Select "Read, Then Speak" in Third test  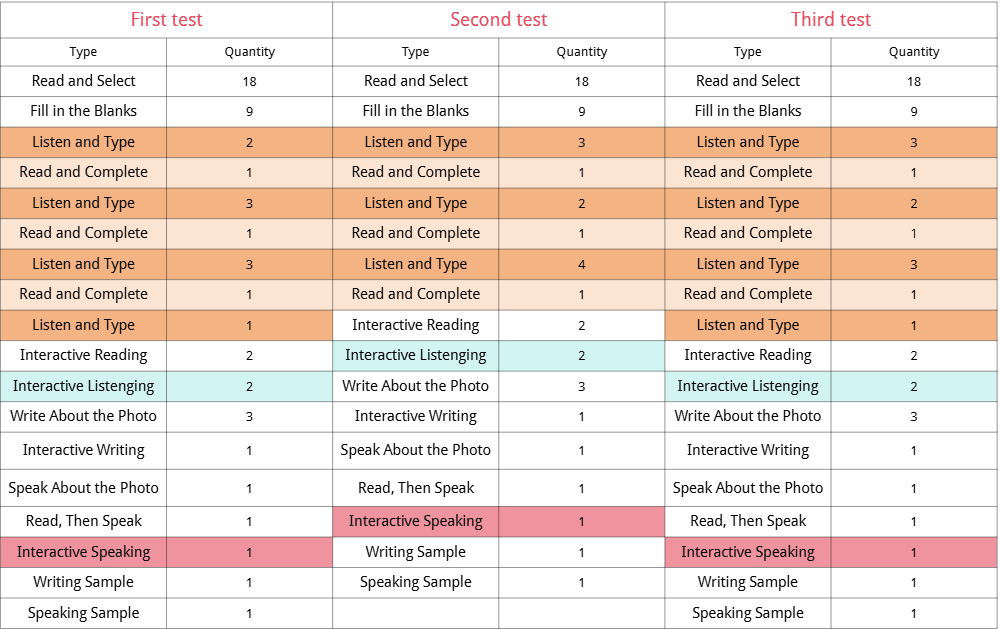pos(748,521)
